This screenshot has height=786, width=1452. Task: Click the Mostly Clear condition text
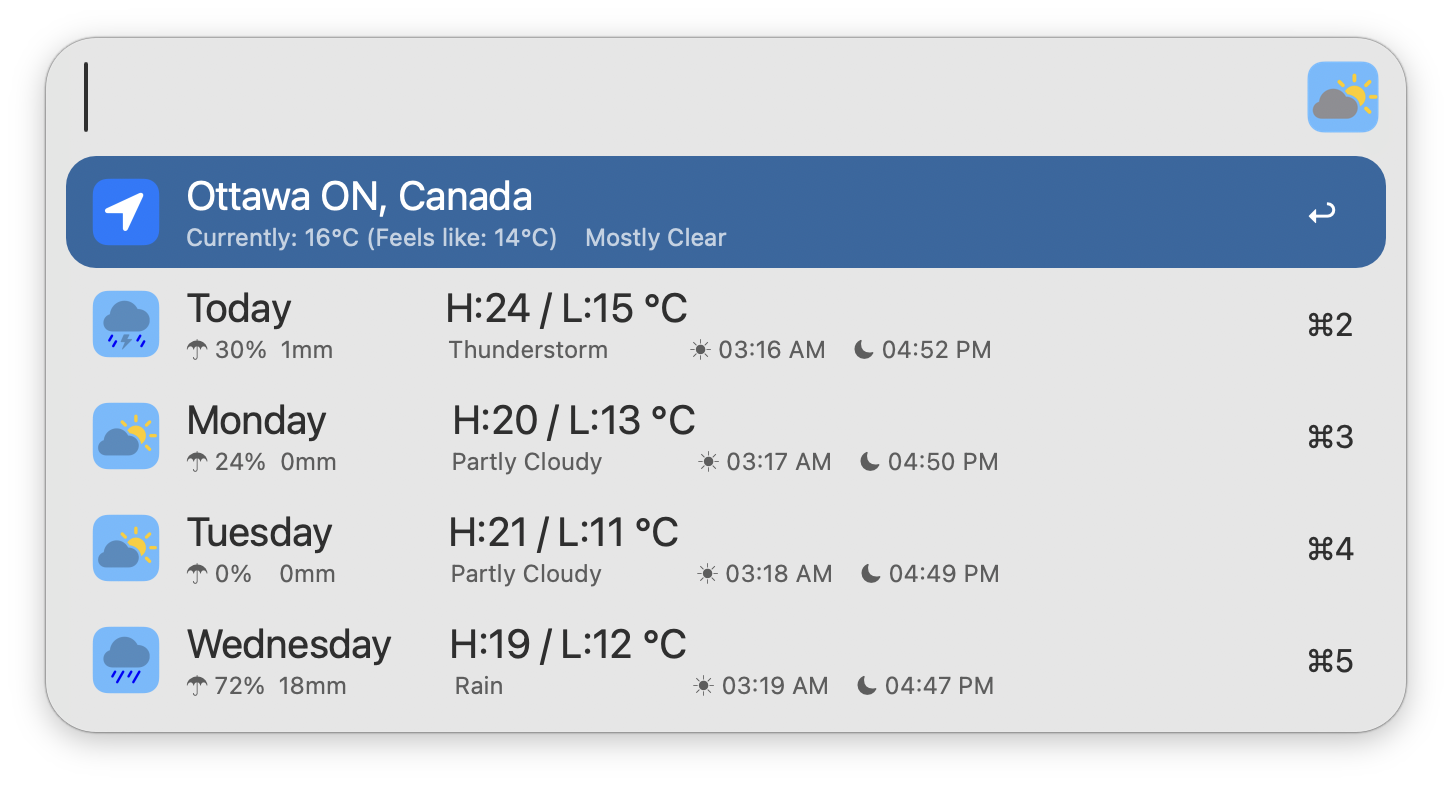655,238
